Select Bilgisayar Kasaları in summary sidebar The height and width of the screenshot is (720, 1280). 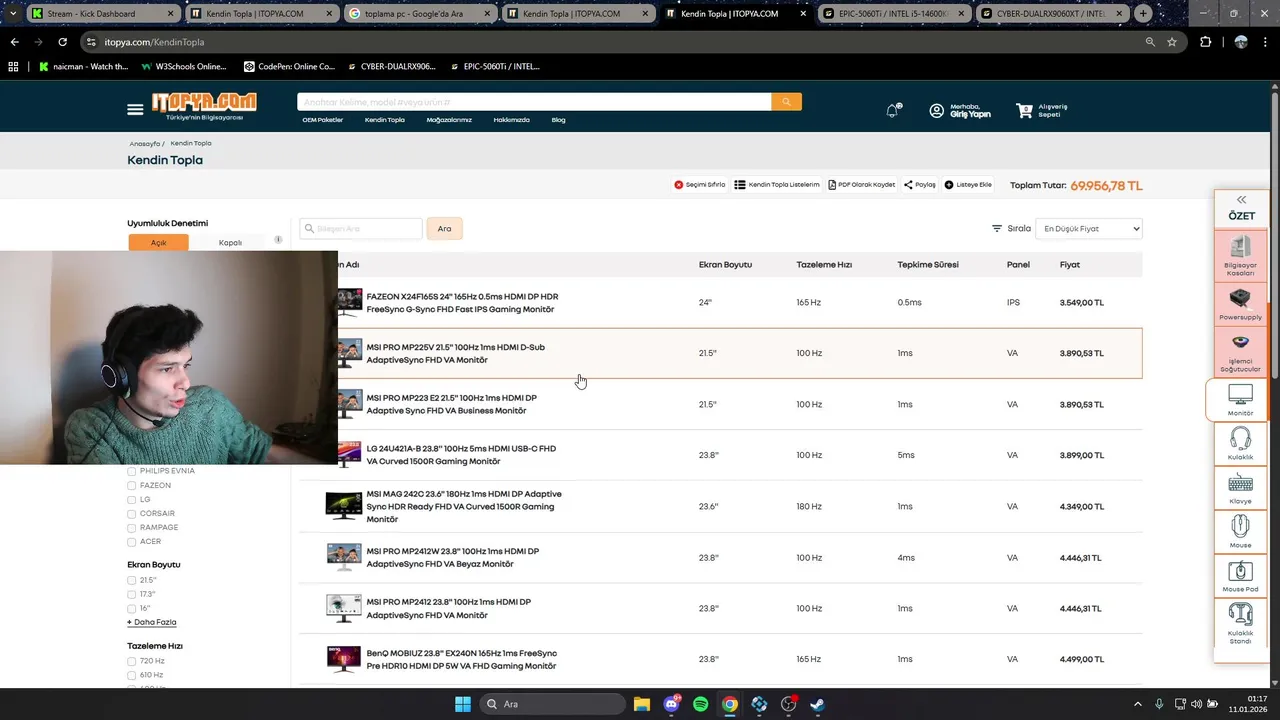[x=1240, y=255]
